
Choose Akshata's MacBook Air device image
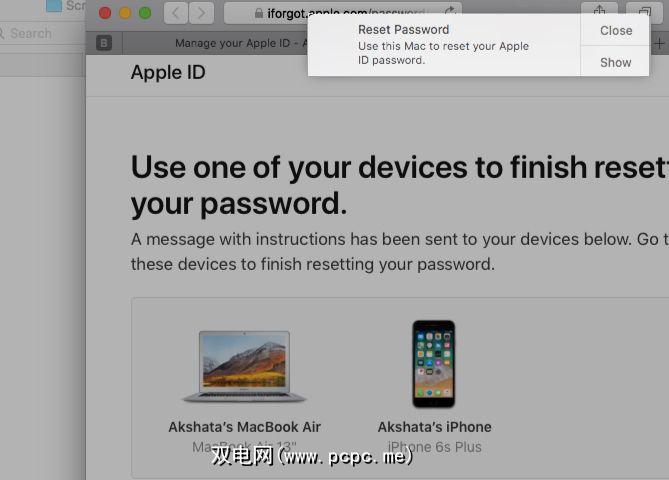[244, 366]
